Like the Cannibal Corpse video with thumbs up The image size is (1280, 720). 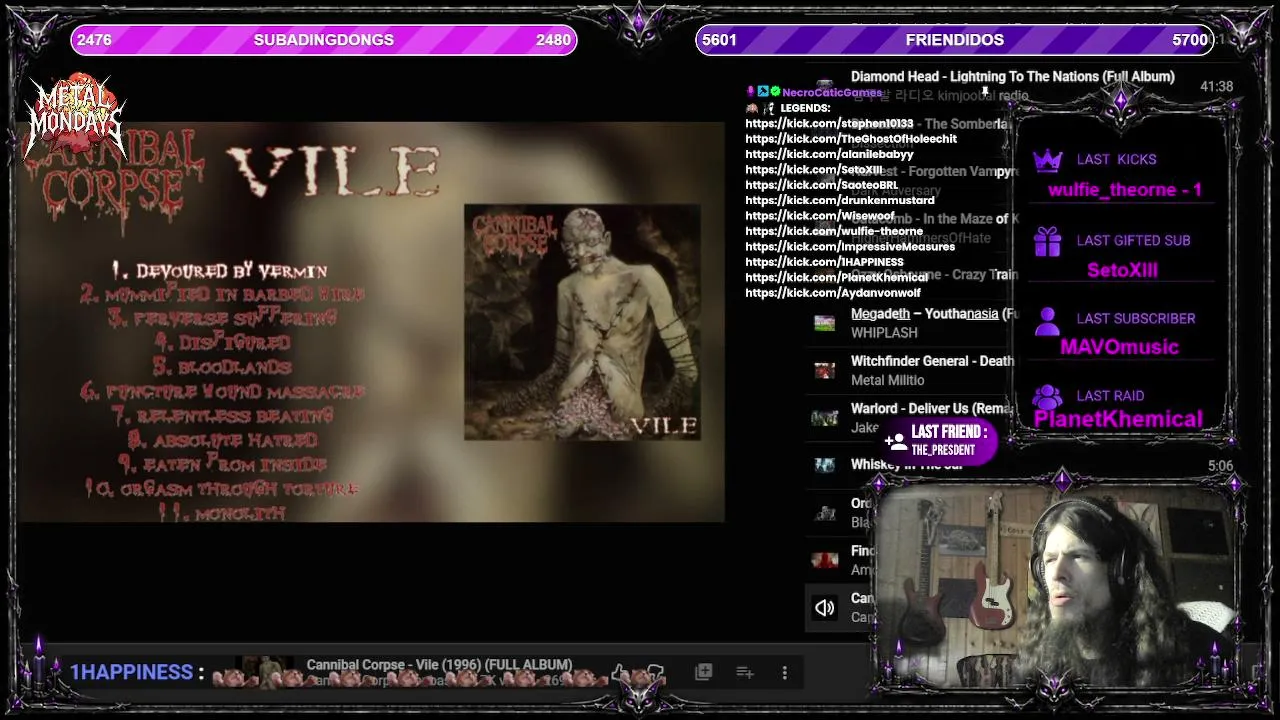pos(618,672)
